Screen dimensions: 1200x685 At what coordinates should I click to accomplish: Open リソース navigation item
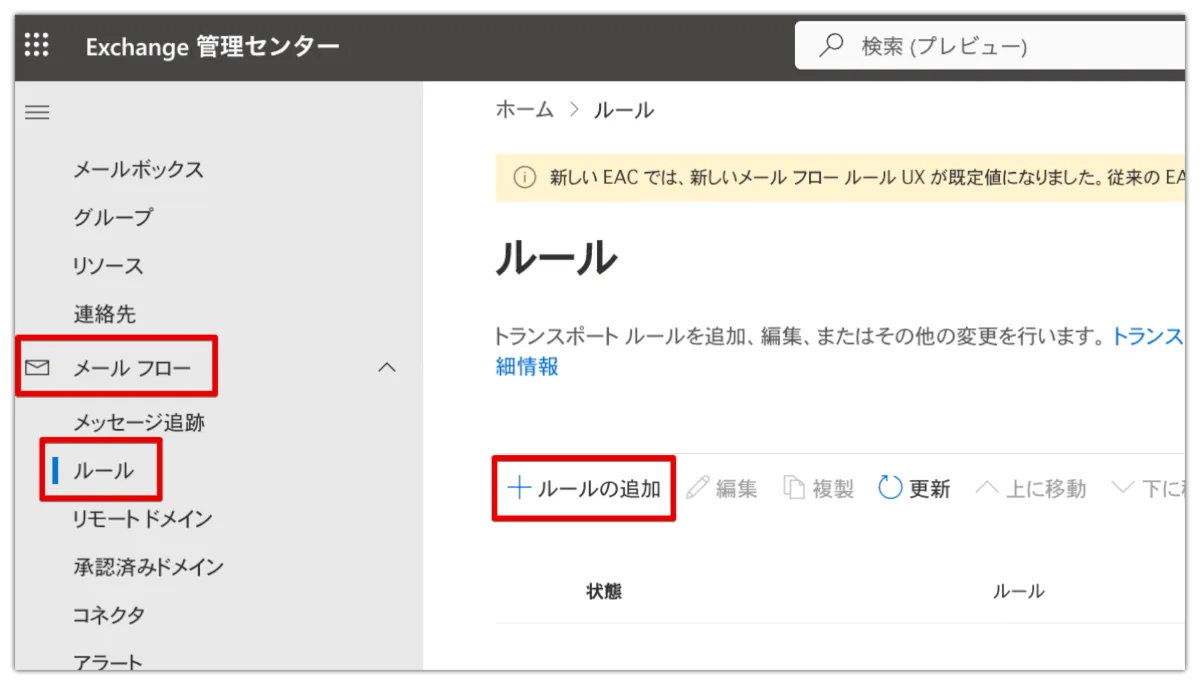click(x=108, y=266)
